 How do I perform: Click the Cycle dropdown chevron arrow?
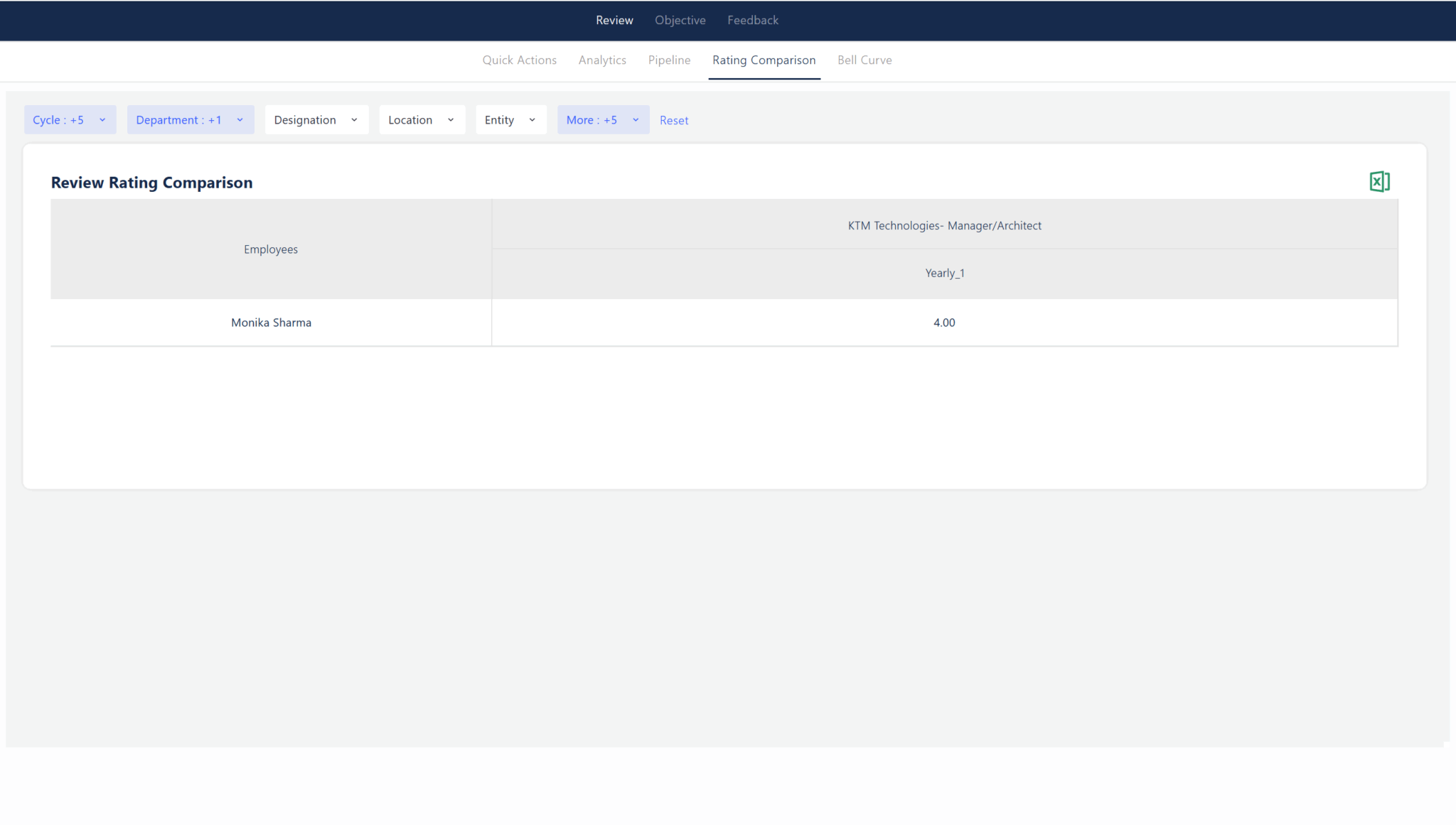[x=102, y=119]
